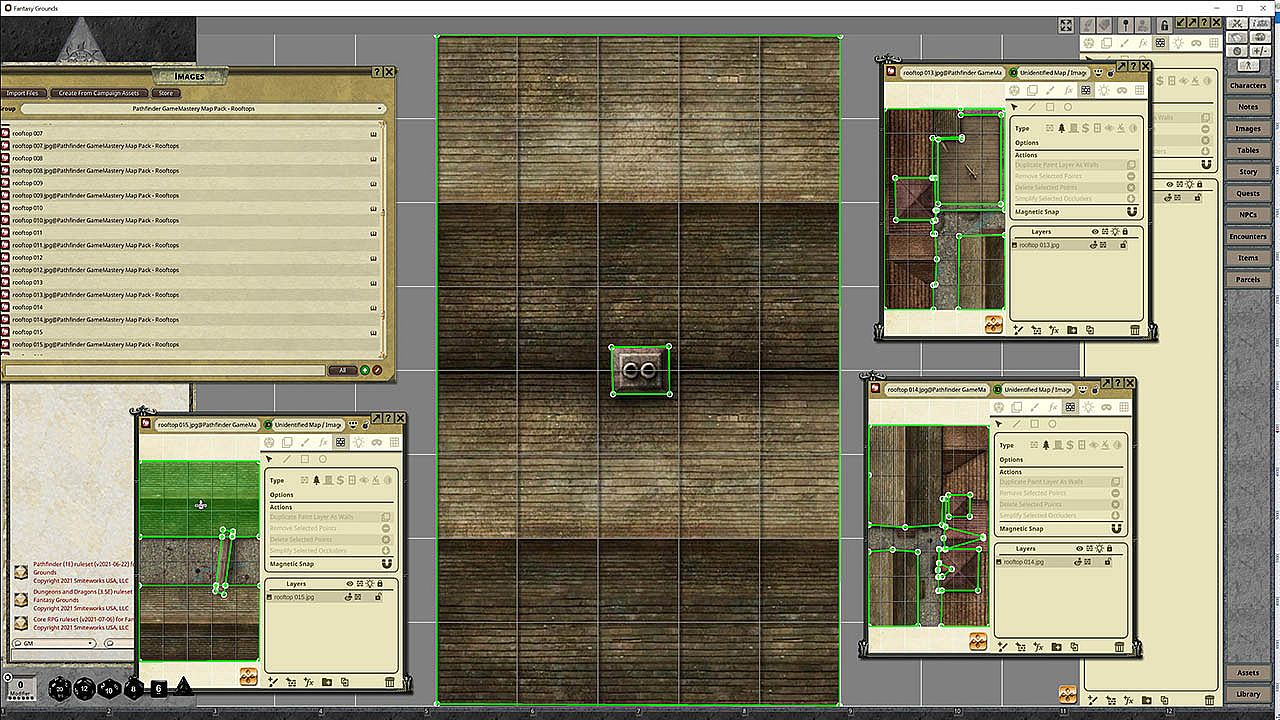Select the 'rooftop 007' image entry
This screenshot has width=1280, height=720.
pyautogui.click(x=192, y=133)
